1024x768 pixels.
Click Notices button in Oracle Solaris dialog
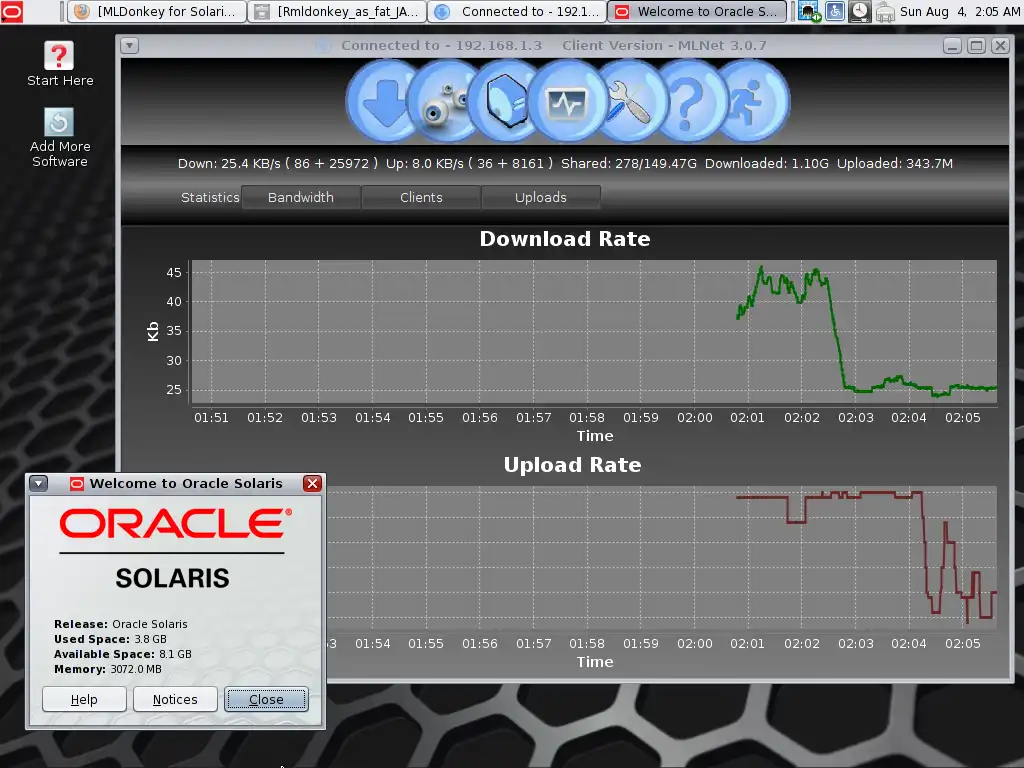point(175,699)
